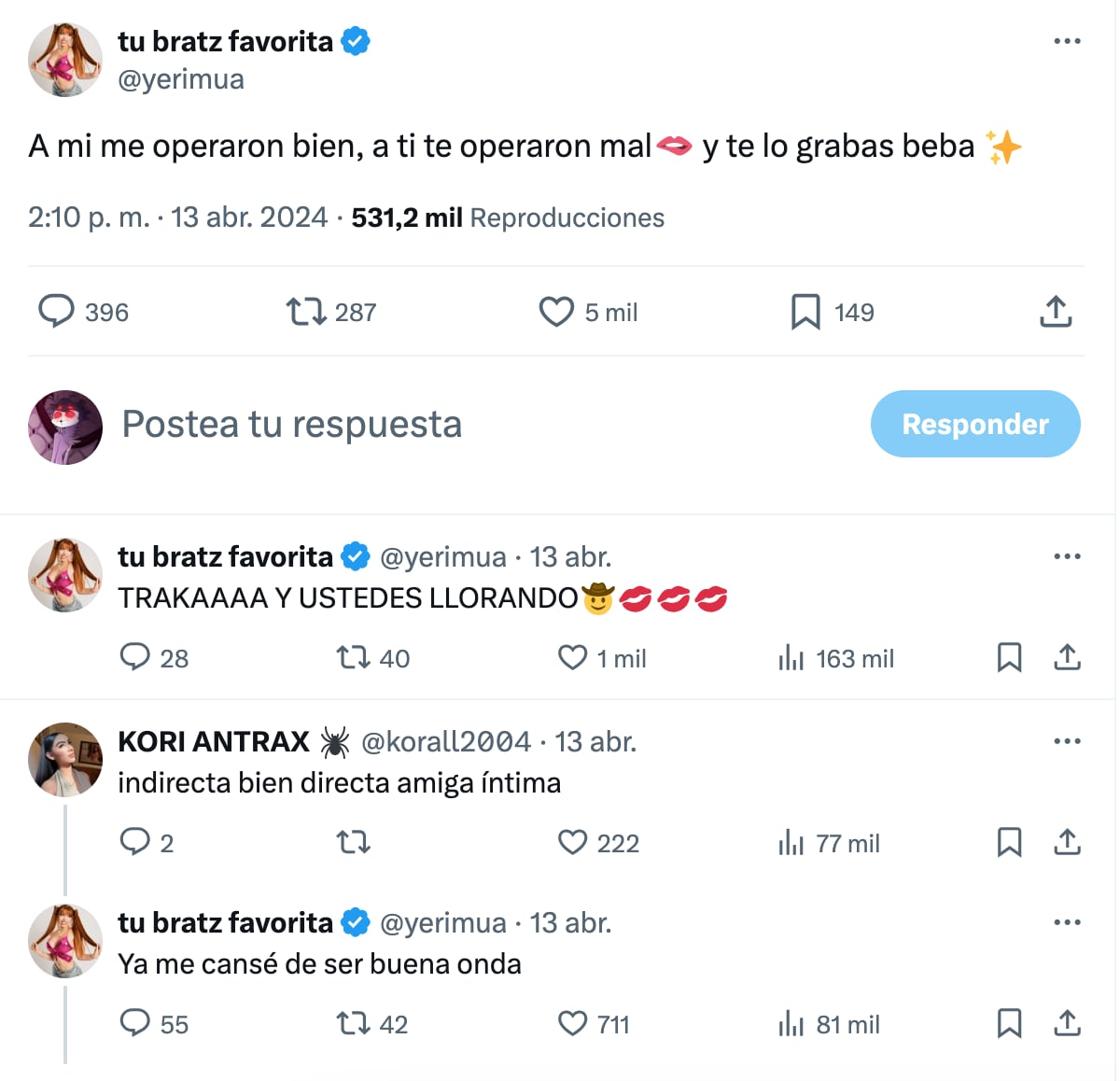Open more options on KORI ANTRAX reply
This screenshot has width=1120, height=1081.
1066,741
